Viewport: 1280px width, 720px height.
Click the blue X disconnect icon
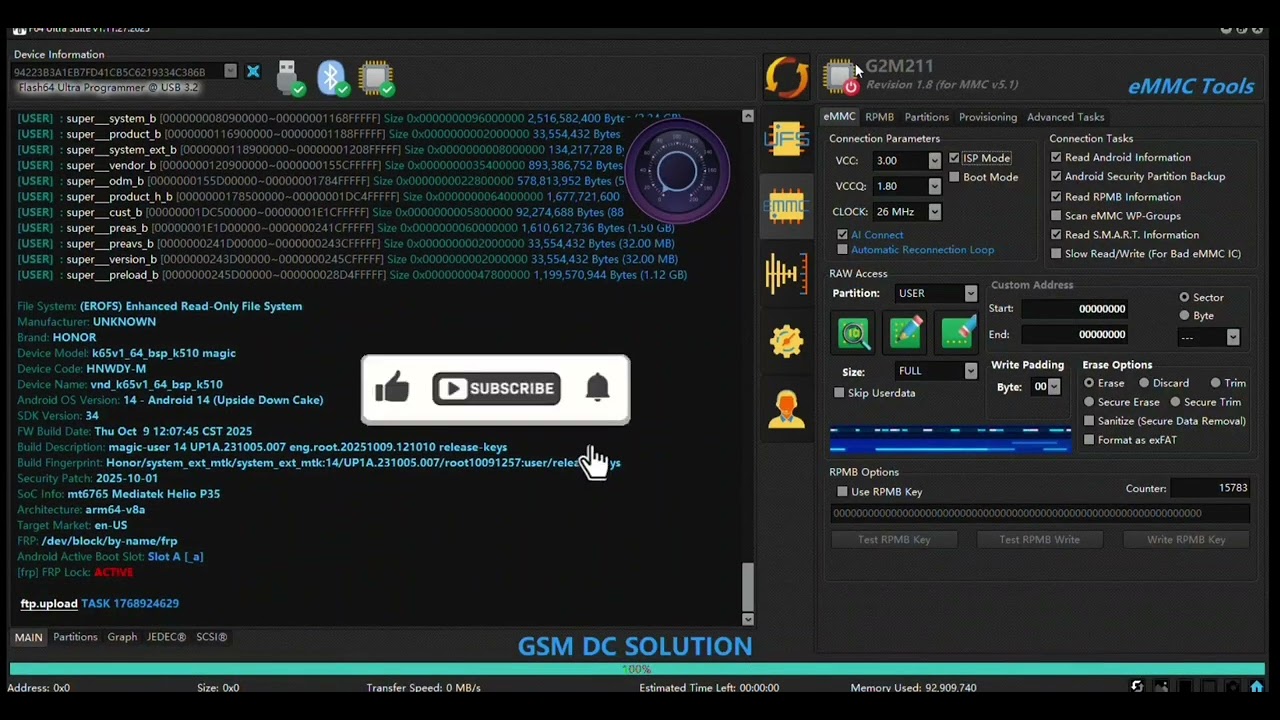(x=253, y=72)
